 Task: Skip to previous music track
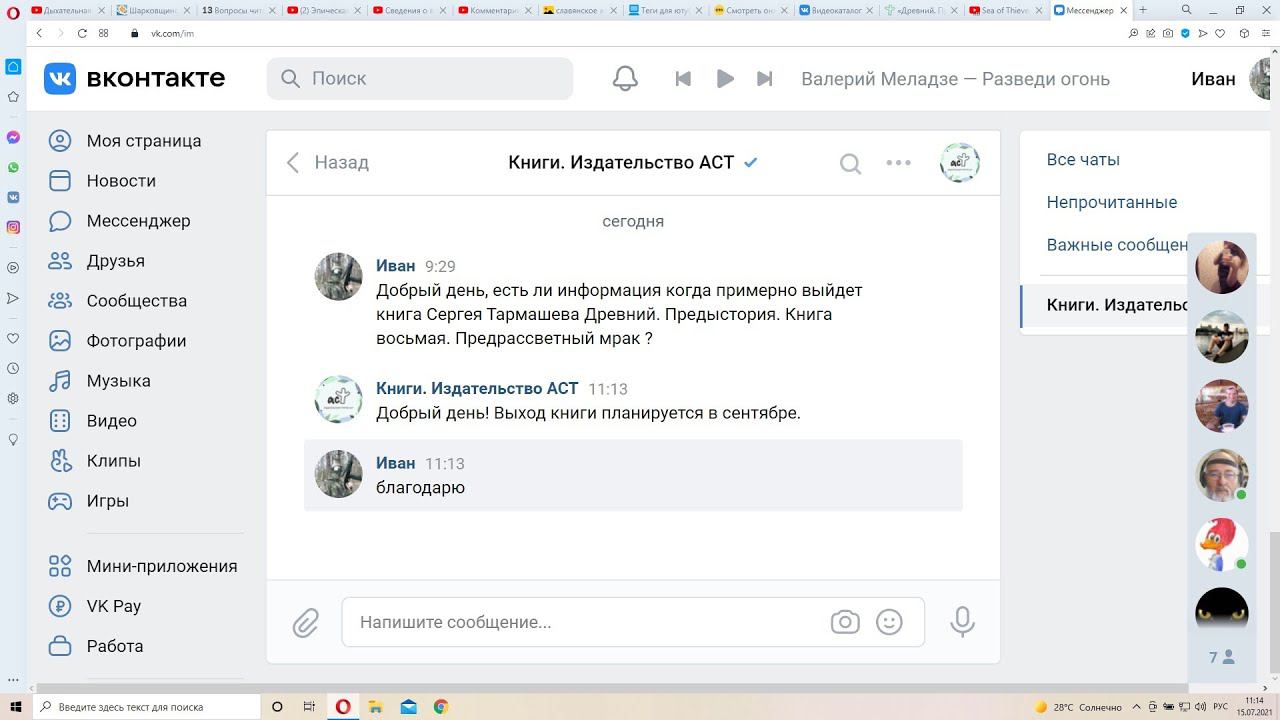[683, 79]
